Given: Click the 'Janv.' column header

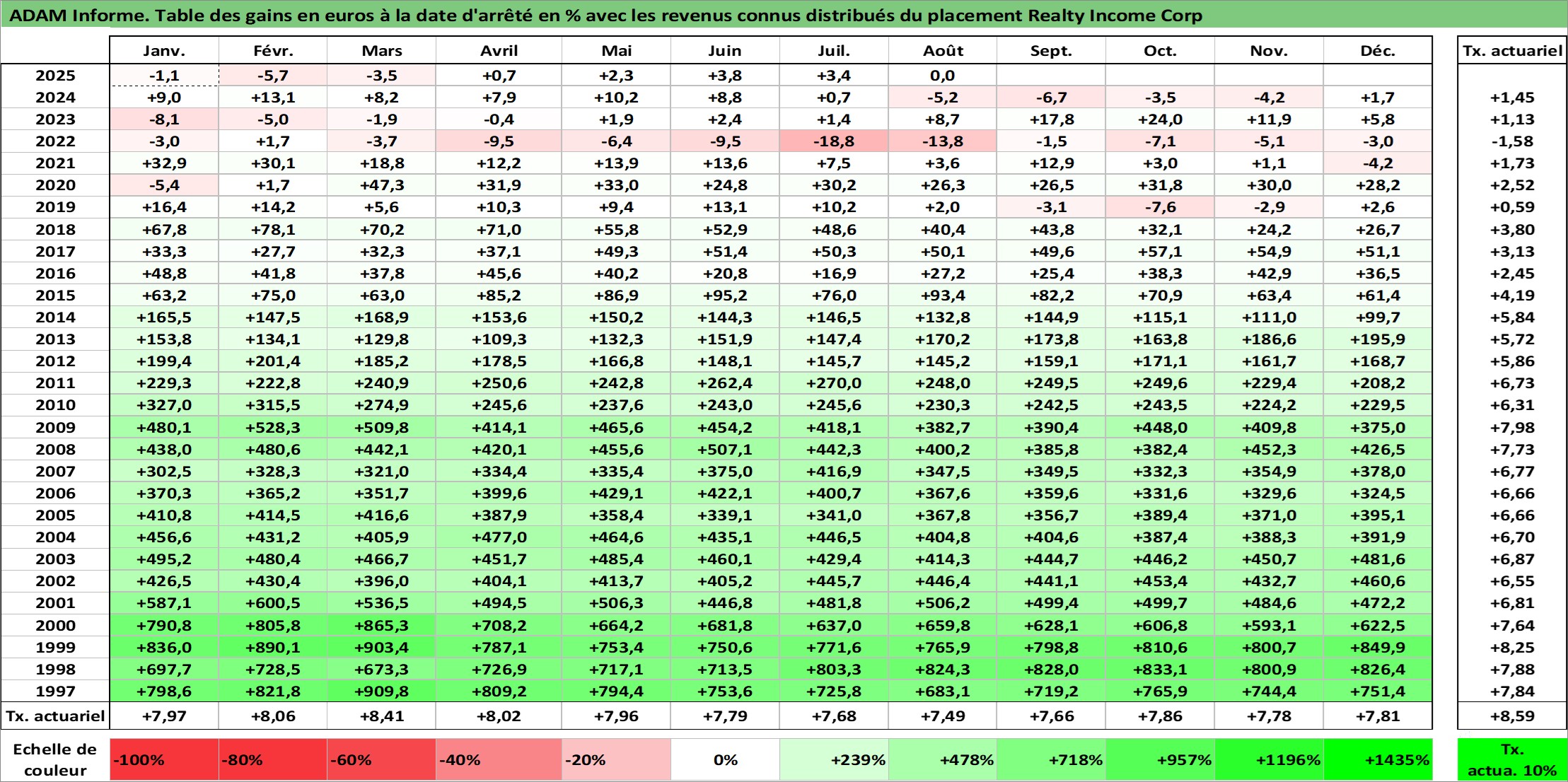Looking at the screenshot, I should pos(164,51).
